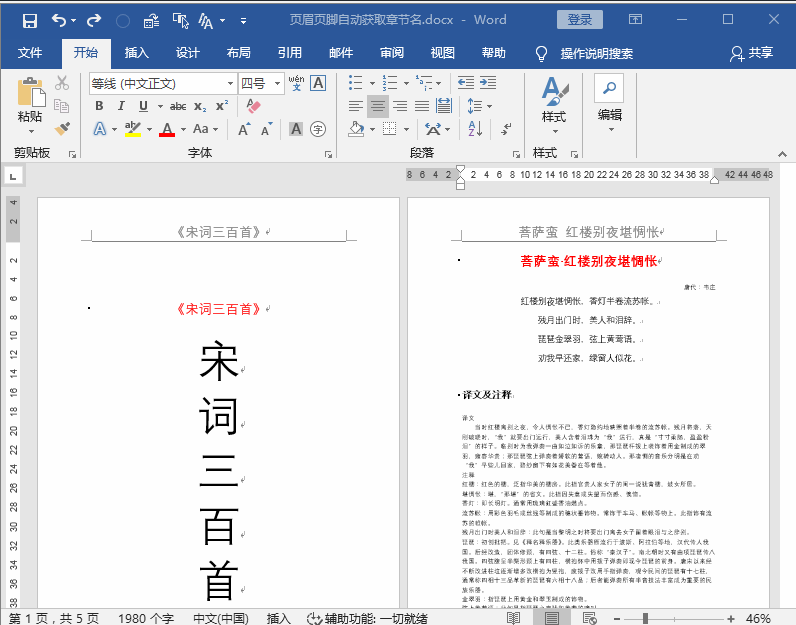
Task: Decrease paragraph indent
Action: tap(466, 82)
